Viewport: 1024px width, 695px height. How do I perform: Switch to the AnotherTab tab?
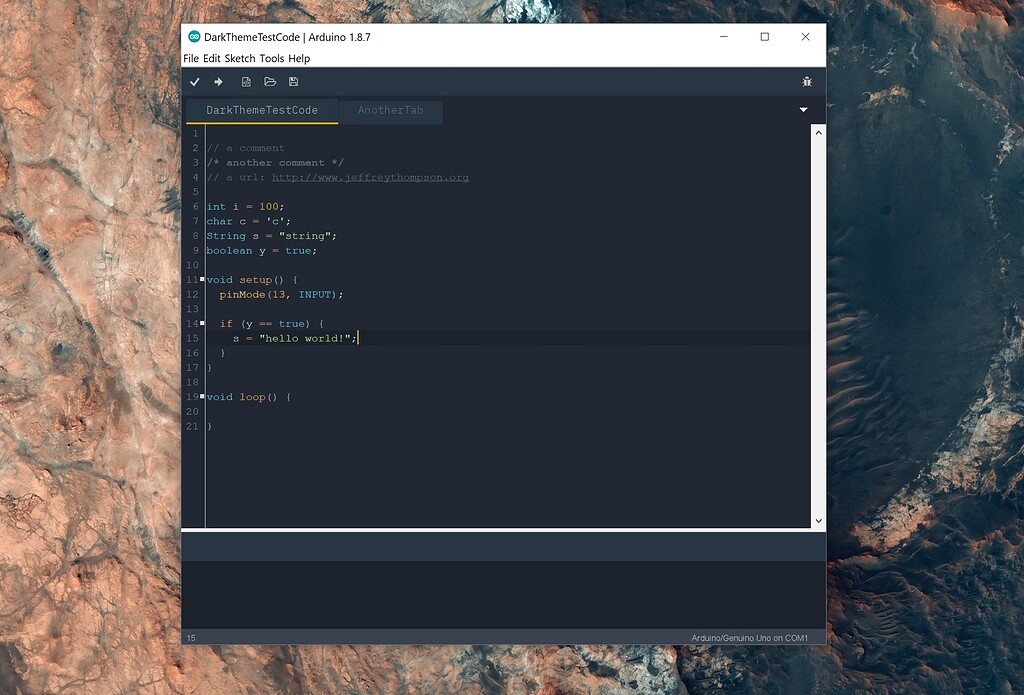coord(391,110)
